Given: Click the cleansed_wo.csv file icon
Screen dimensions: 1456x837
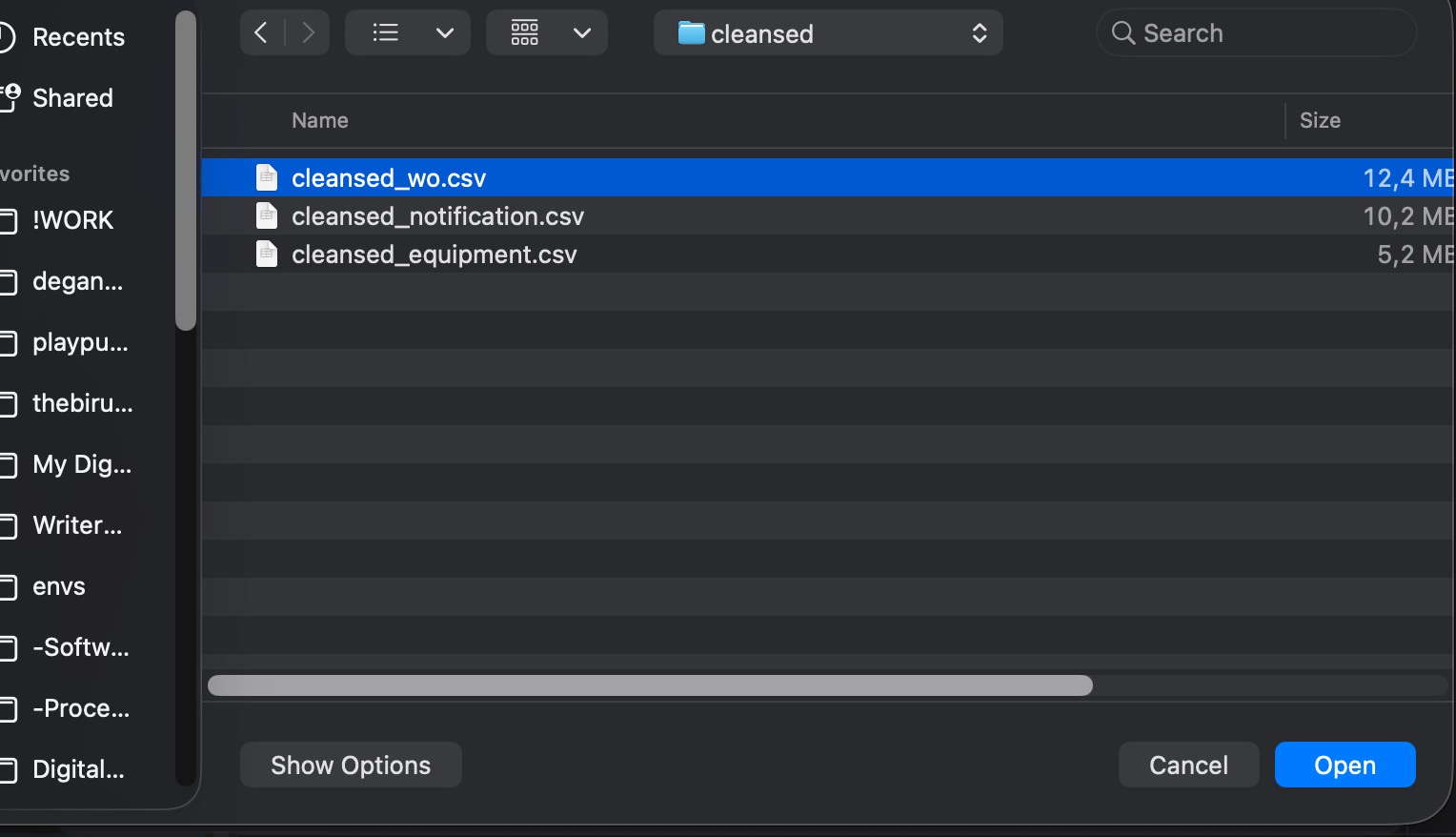Looking at the screenshot, I should [267, 178].
